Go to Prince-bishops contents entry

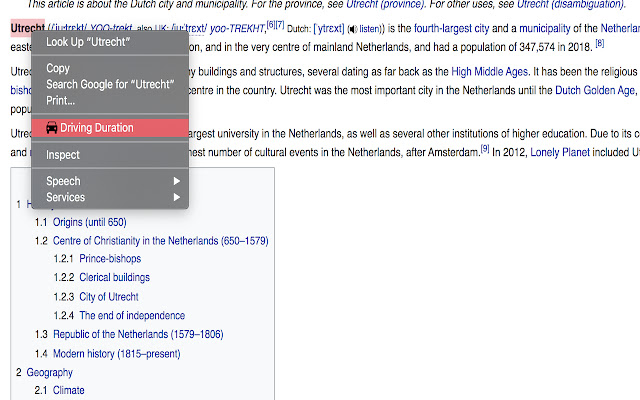(109, 259)
